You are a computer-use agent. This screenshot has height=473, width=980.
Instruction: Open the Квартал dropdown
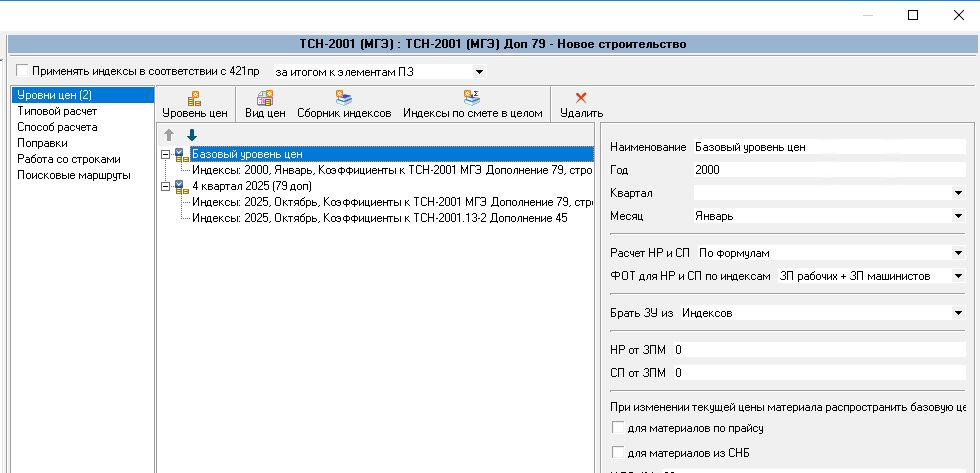pos(959,193)
